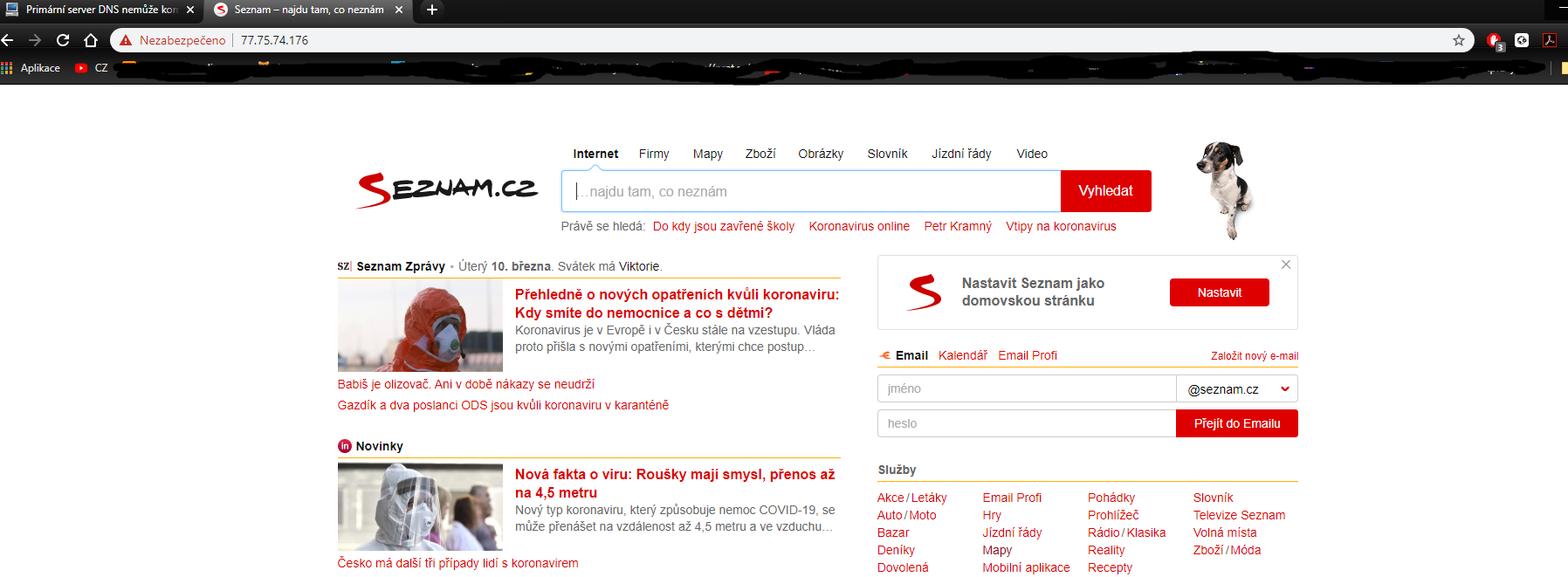Expand the @seznam.cz email domain dropdown
Image resolution: width=1568 pixels, height=577 pixels.
[x=1236, y=389]
